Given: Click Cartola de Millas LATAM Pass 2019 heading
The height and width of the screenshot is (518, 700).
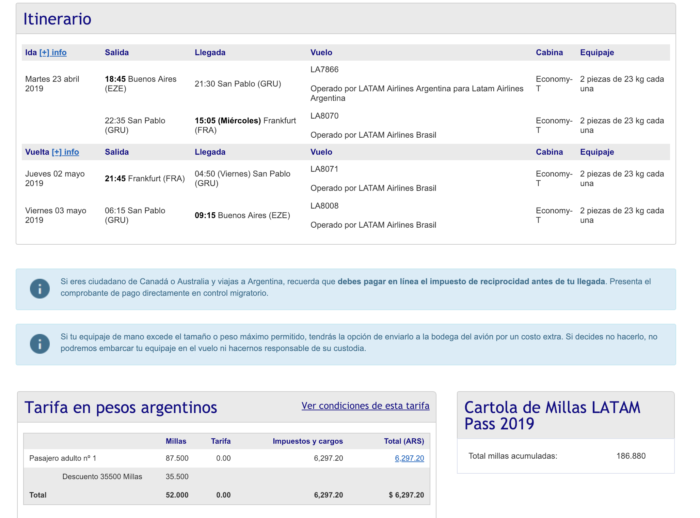Looking at the screenshot, I should pos(553,415).
